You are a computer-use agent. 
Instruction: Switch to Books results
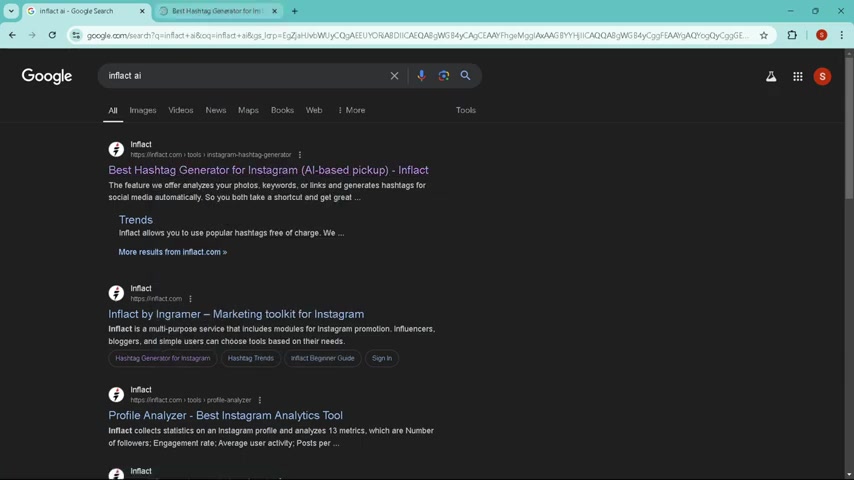[282, 110]
